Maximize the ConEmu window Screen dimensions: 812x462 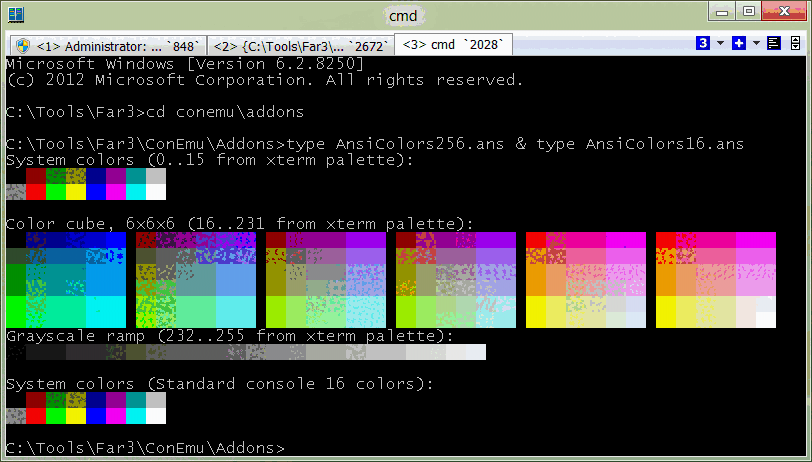(749, 12)
